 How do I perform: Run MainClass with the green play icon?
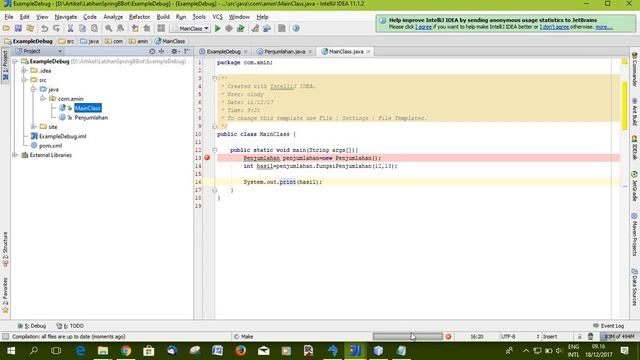click(218, 28)
